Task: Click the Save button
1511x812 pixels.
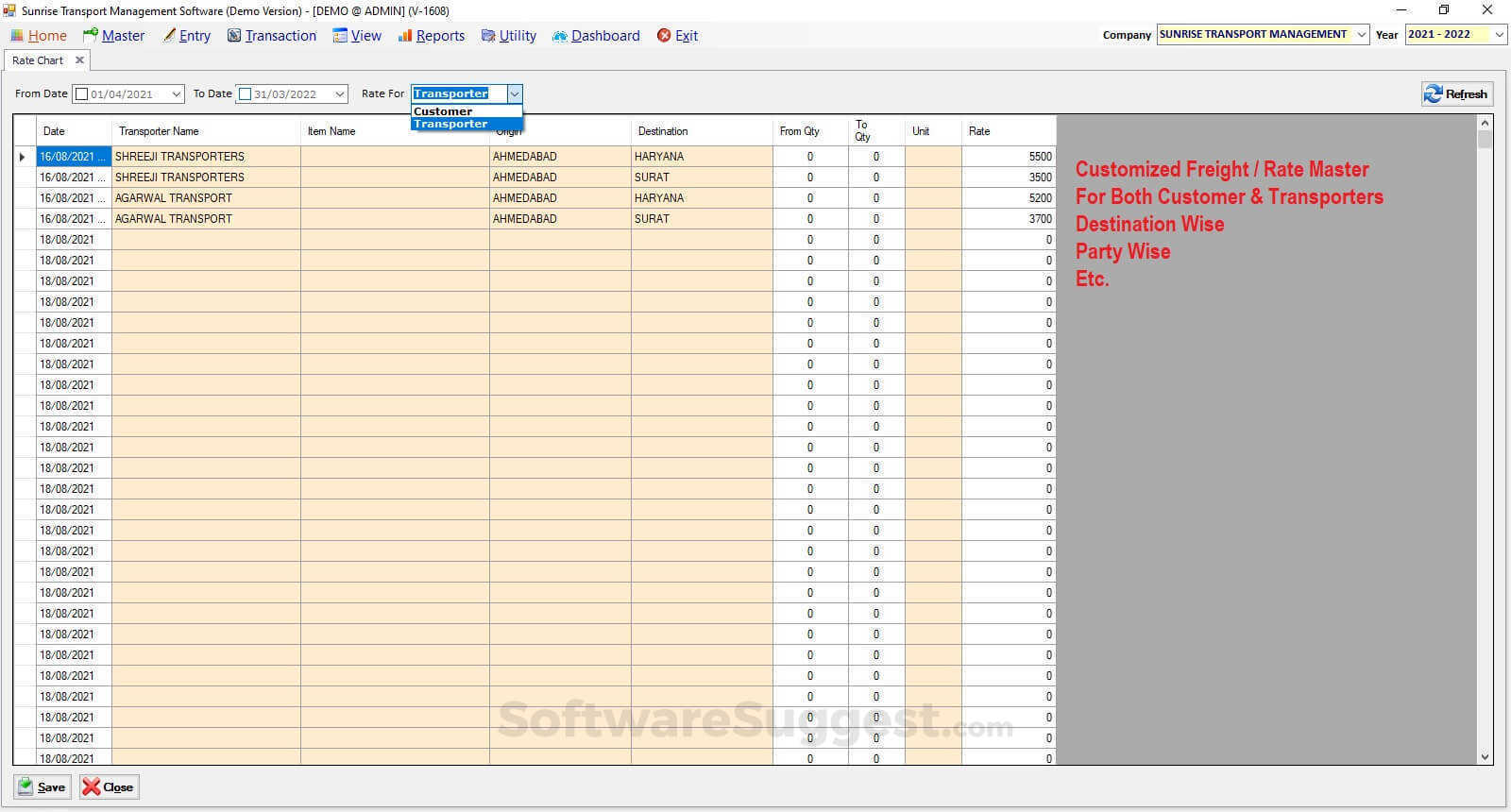Action: [x=42, y=787]
